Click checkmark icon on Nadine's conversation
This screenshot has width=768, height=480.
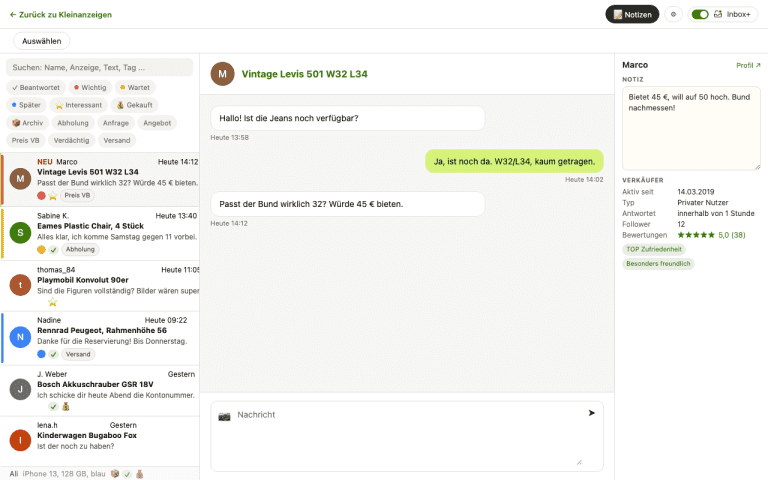click(x=53, y=354)
